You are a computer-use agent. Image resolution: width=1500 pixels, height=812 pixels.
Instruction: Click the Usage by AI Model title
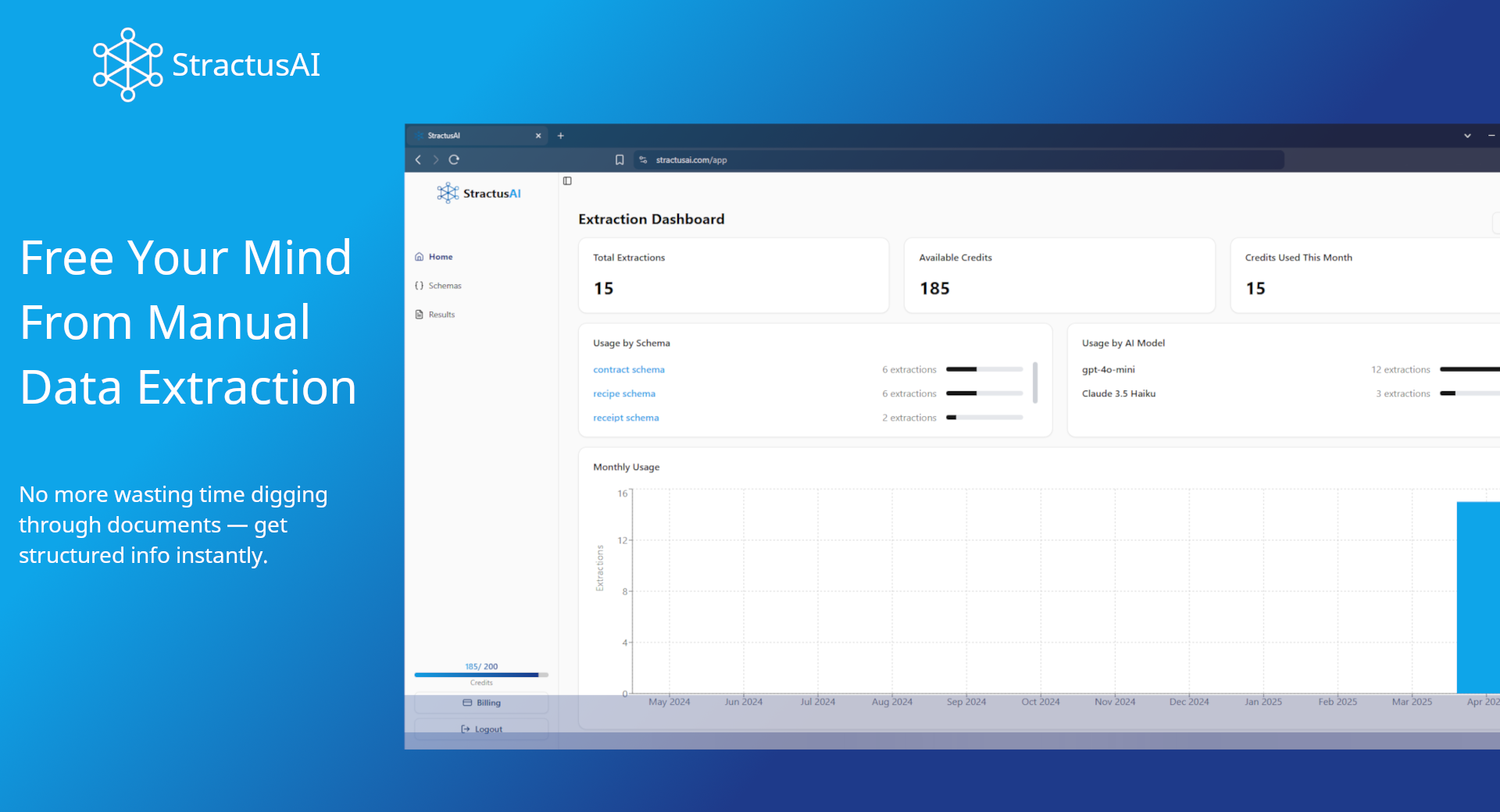pyautogui.click(x=1123, y=343)
